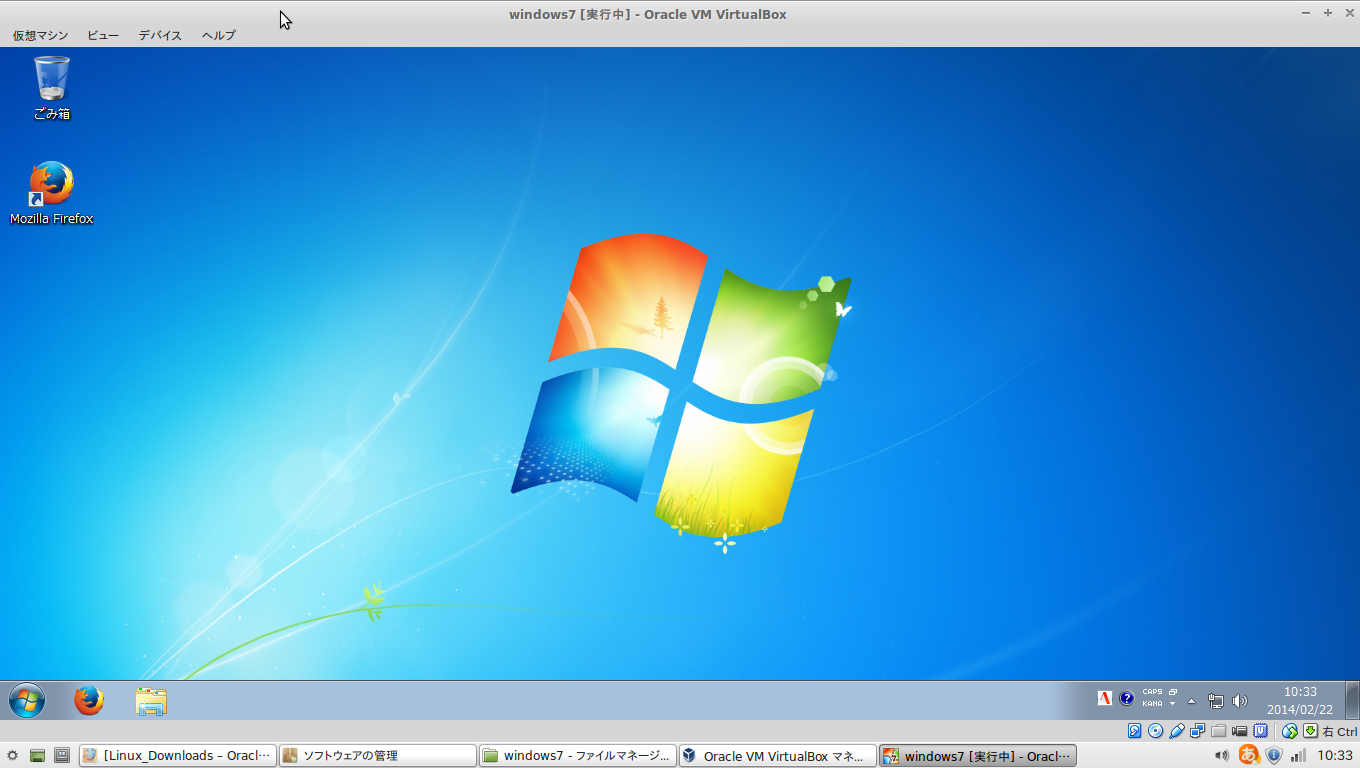Toggle the CAPS lock indicator
1360x768 pixels.
(x=1152, y=692)
